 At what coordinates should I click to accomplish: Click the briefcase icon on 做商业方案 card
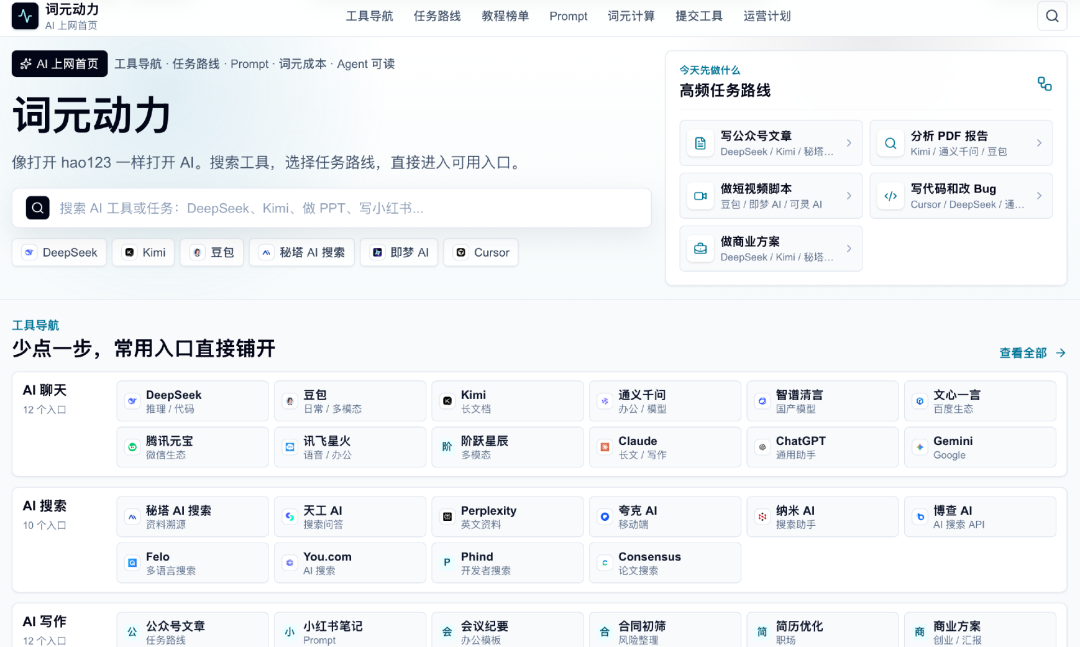pyautogui.click(x=700, y=249)
